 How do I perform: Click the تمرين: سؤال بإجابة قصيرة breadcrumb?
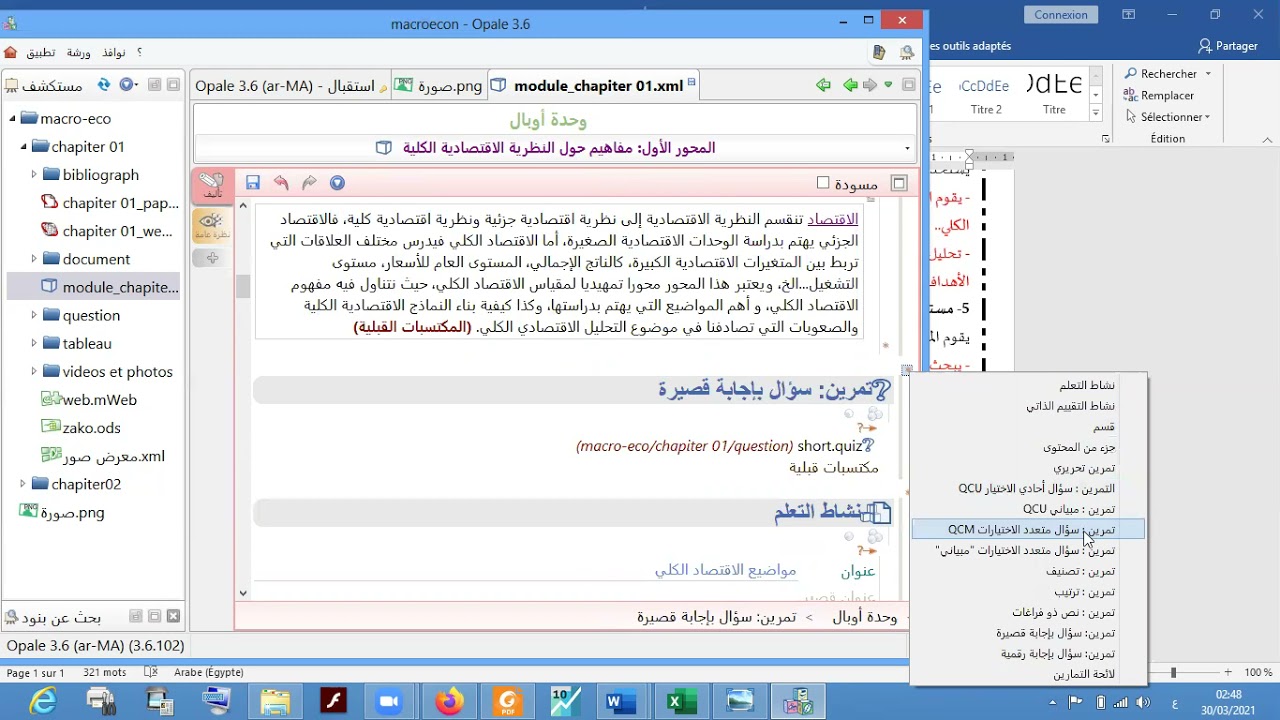pyautogui.click(x=716, y=617)
